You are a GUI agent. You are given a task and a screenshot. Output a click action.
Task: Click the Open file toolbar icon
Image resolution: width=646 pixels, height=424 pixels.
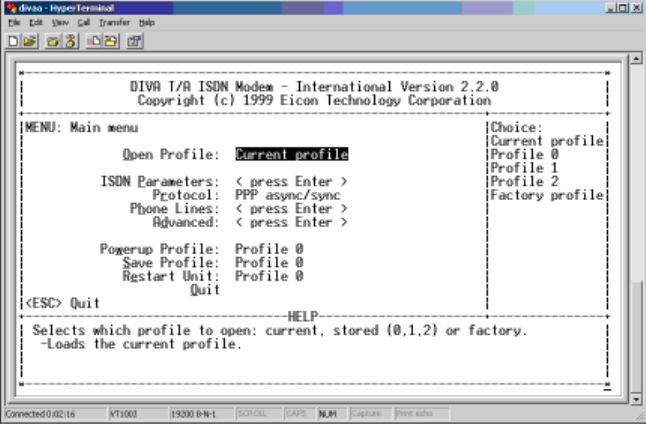[x=30, y=41]
